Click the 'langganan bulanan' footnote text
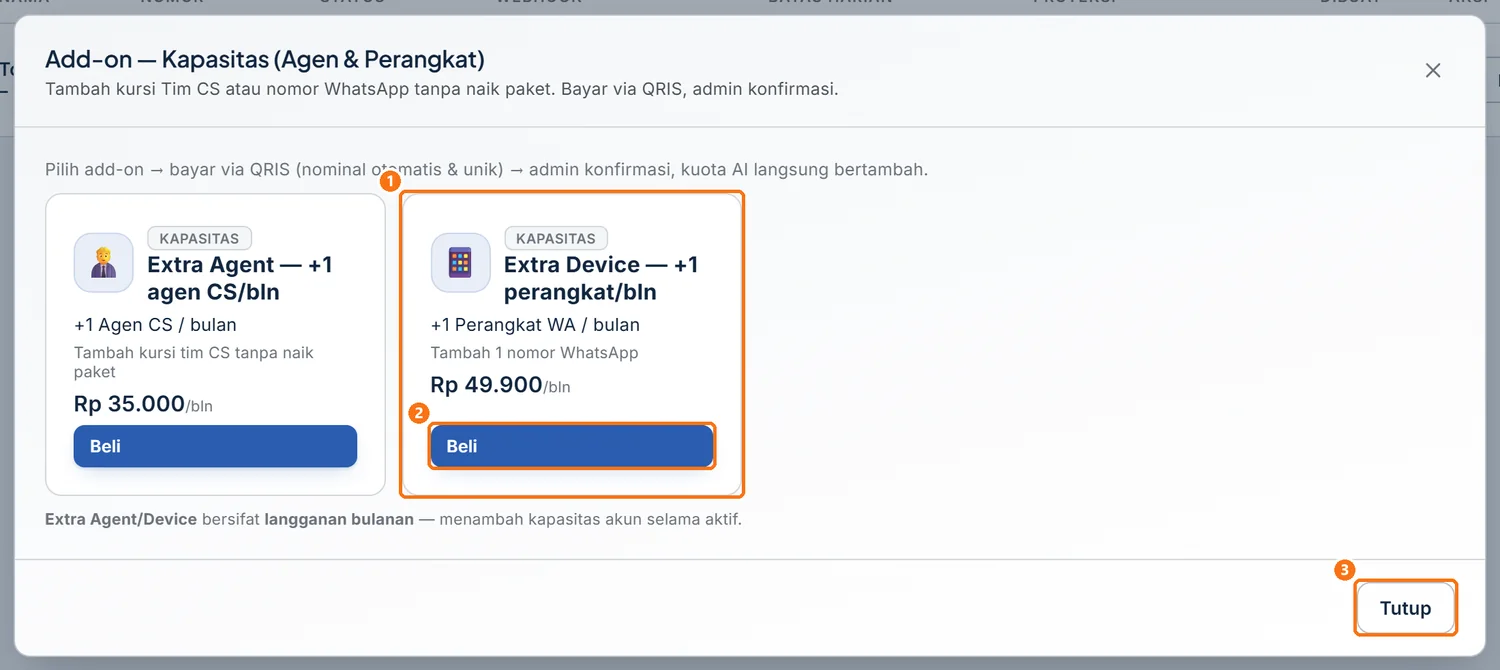This screenshot has height=670, width=1500. pyautogui.click(x=337, y=520)
